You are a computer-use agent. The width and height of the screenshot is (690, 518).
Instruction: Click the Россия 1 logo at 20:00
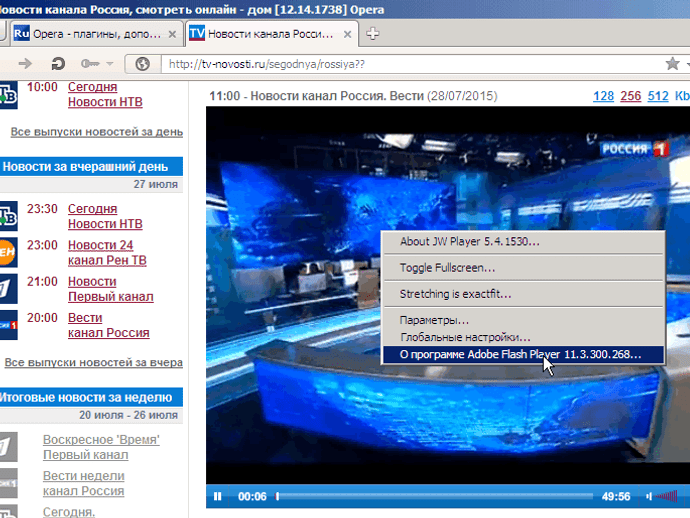(8, 325)
